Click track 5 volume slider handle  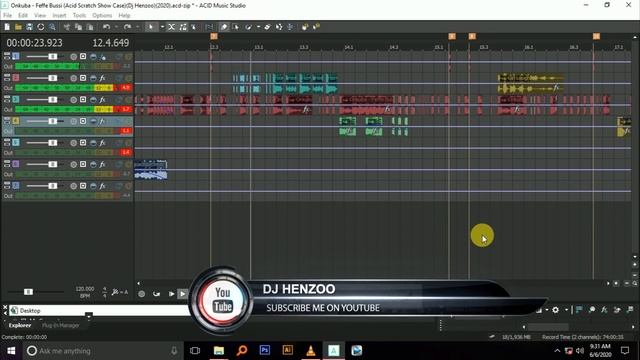click(53, 142)
